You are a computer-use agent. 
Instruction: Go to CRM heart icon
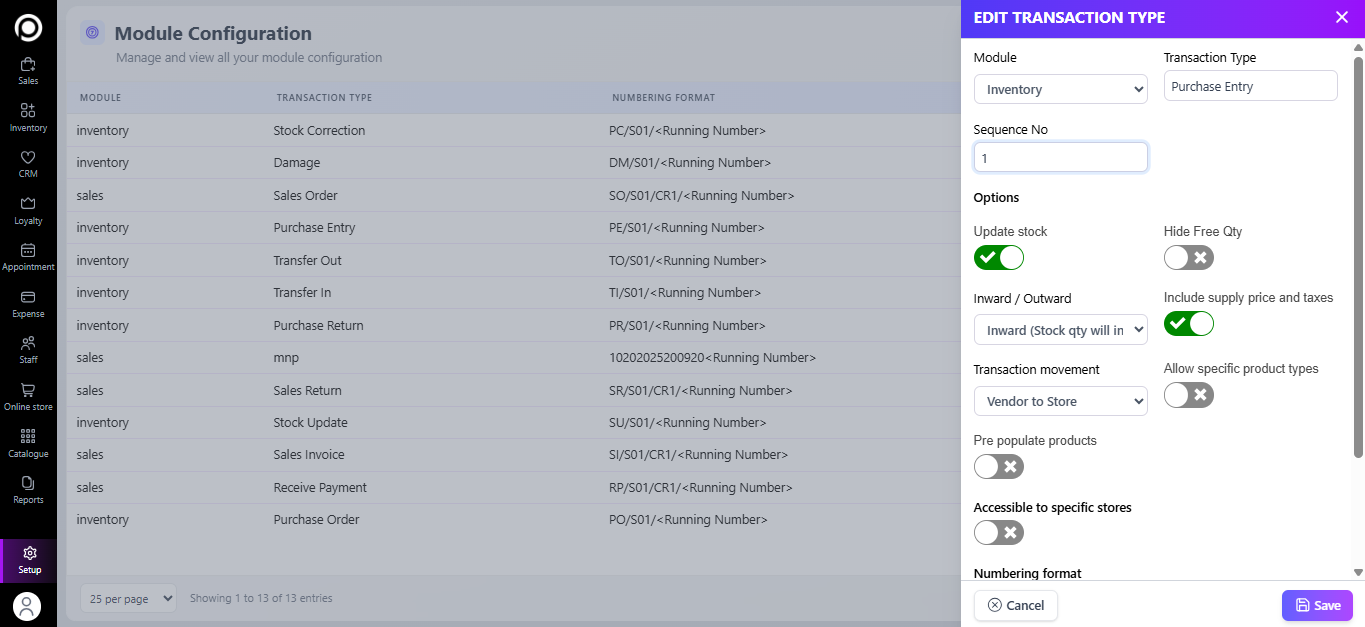click(28, 158)
